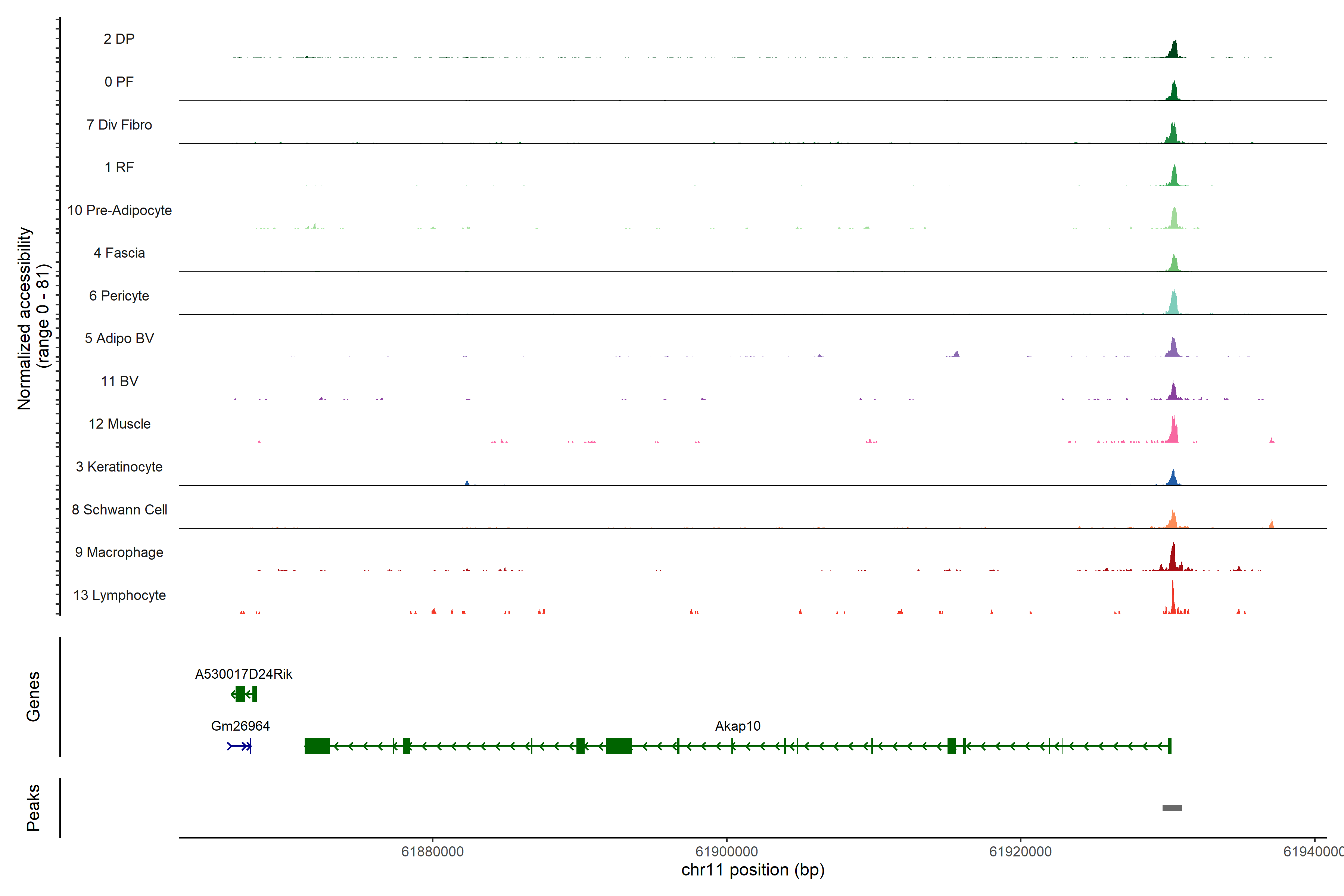Click the Gm26964 gene label
The image size is (1344, 896).
pos(240,726)
